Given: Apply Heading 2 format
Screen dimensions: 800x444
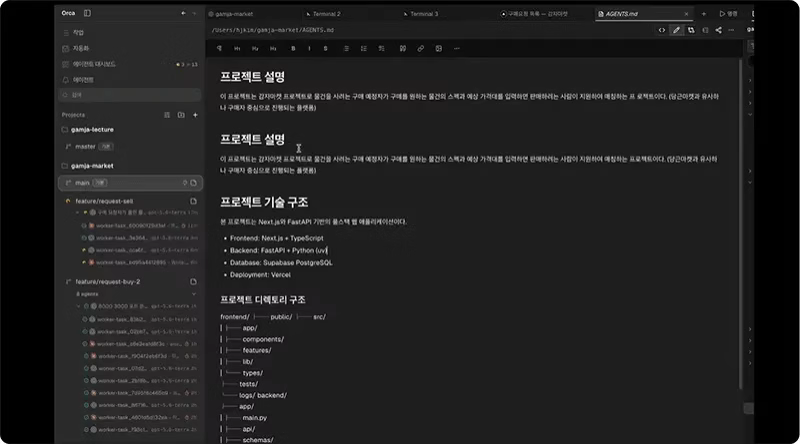Looking at the screenshot, I should 255,48.
